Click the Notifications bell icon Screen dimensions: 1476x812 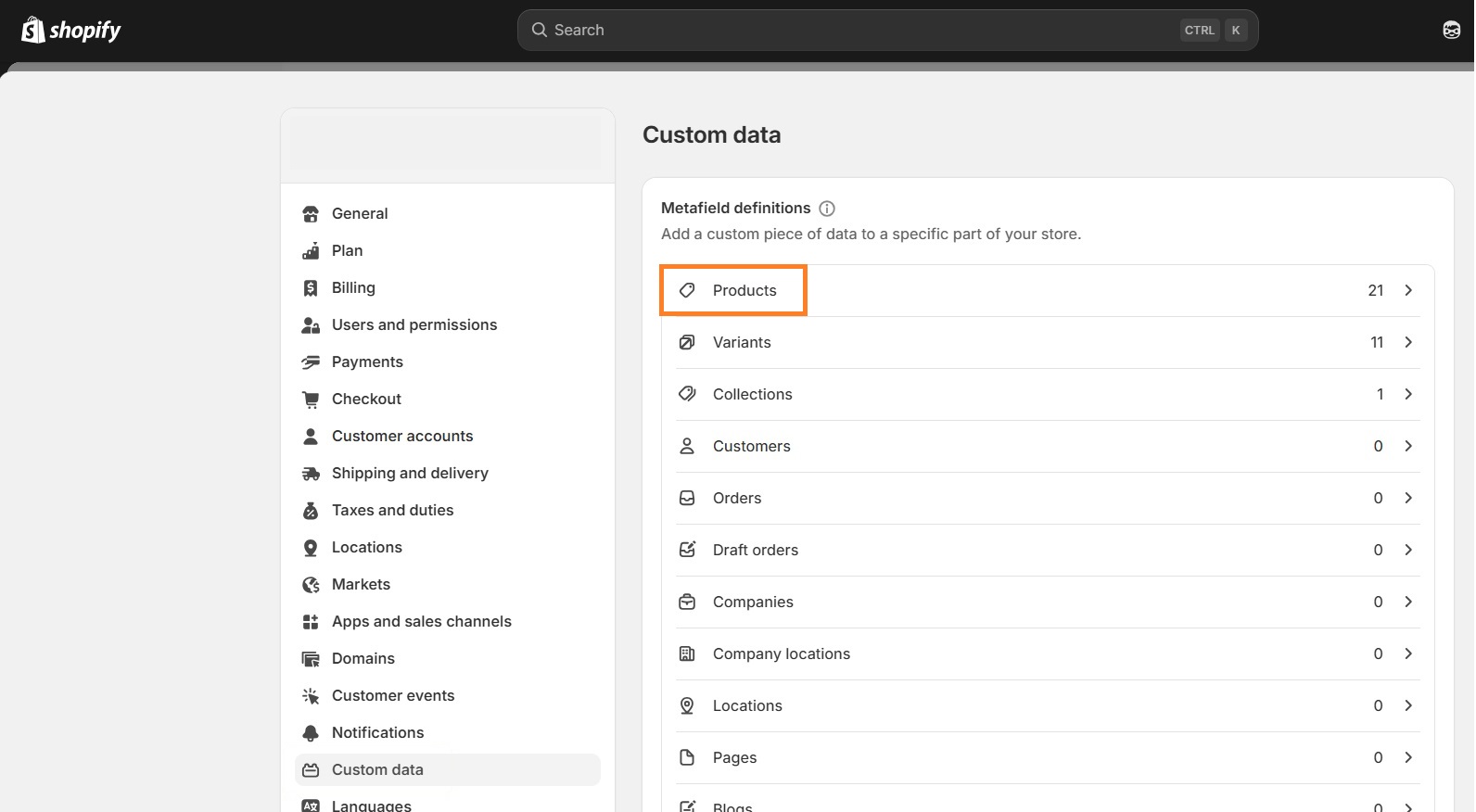click(311, 733)
